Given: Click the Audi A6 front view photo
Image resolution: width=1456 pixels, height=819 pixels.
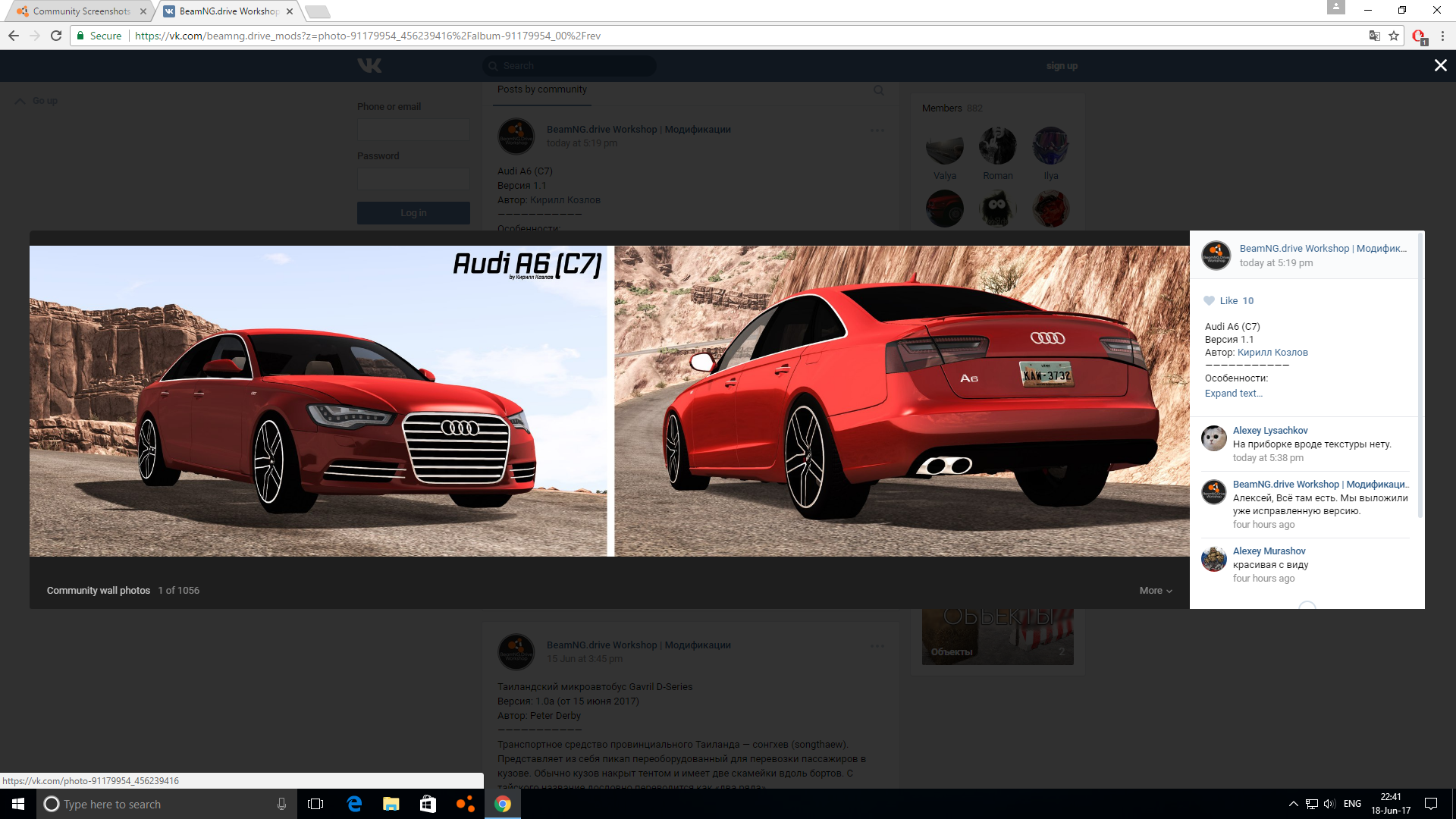Looking at the screenshot, I should tap(318, 401).
